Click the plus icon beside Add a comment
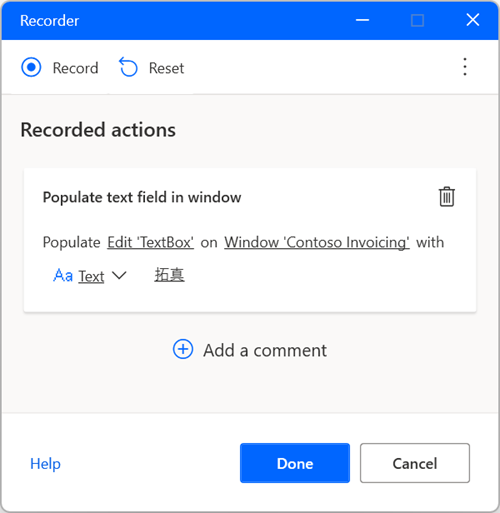This screenshot has height=513, width=500. 183,349
